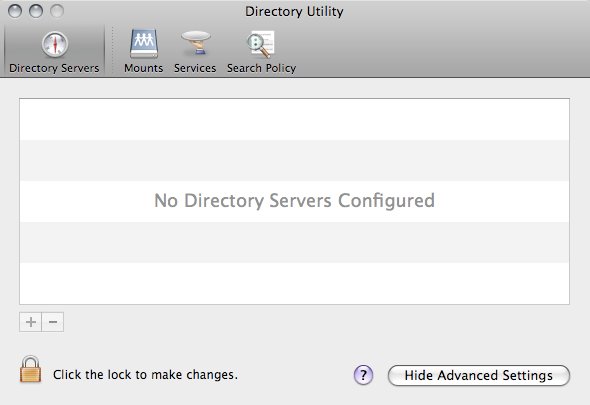590x405 pixels.
Task: Switch to the Directory Servers tab label
Action: click(54, 68)
